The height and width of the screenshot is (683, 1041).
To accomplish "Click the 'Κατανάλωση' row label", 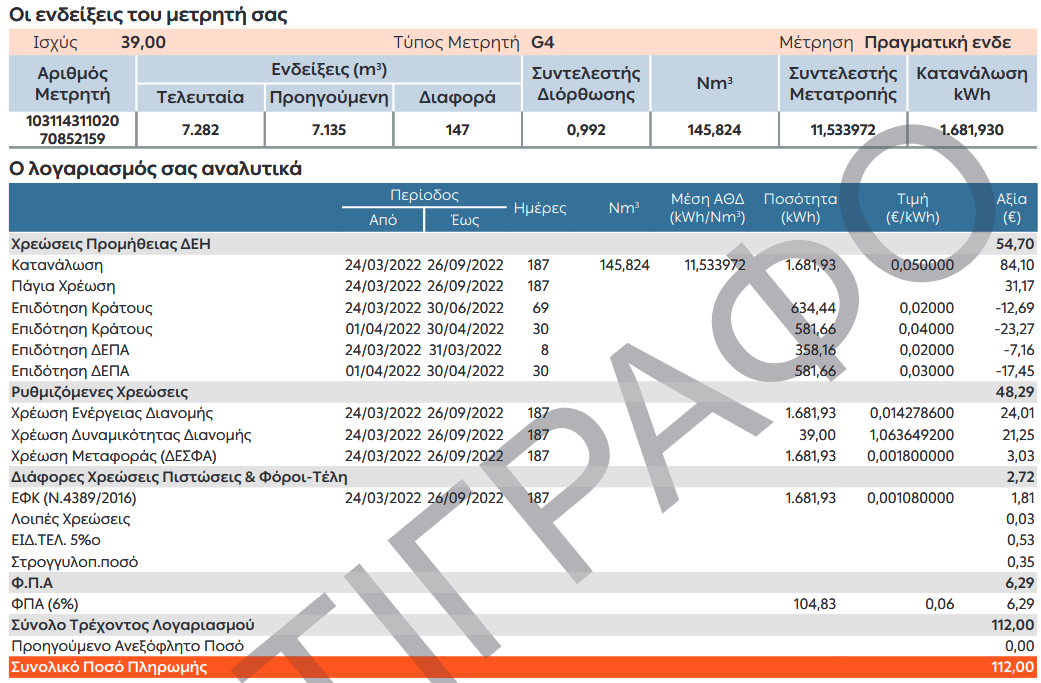I will point(57,266).
